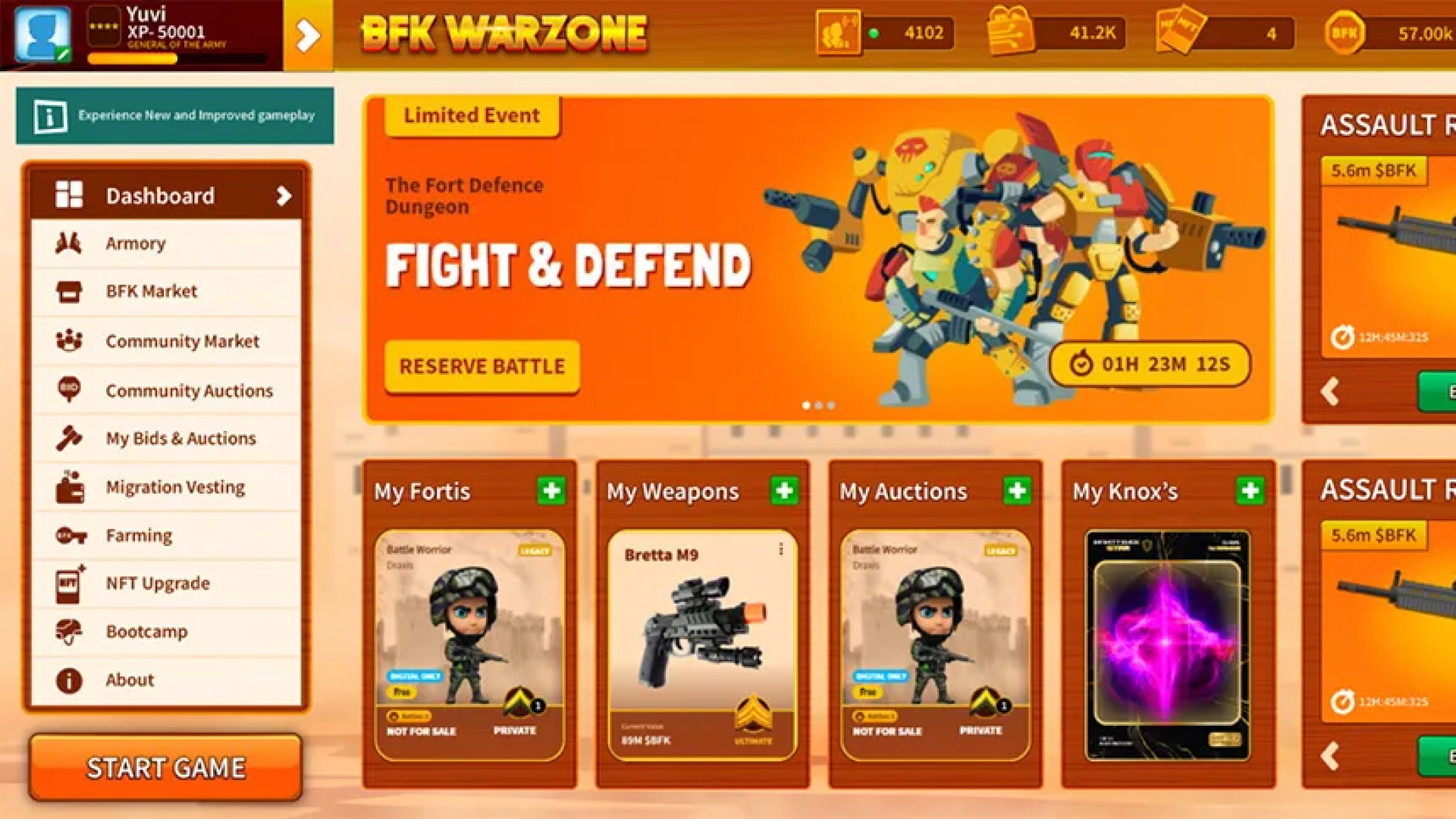
Task: Add a weapon via My Weapons plus
Action: click(x=784, y=491)
